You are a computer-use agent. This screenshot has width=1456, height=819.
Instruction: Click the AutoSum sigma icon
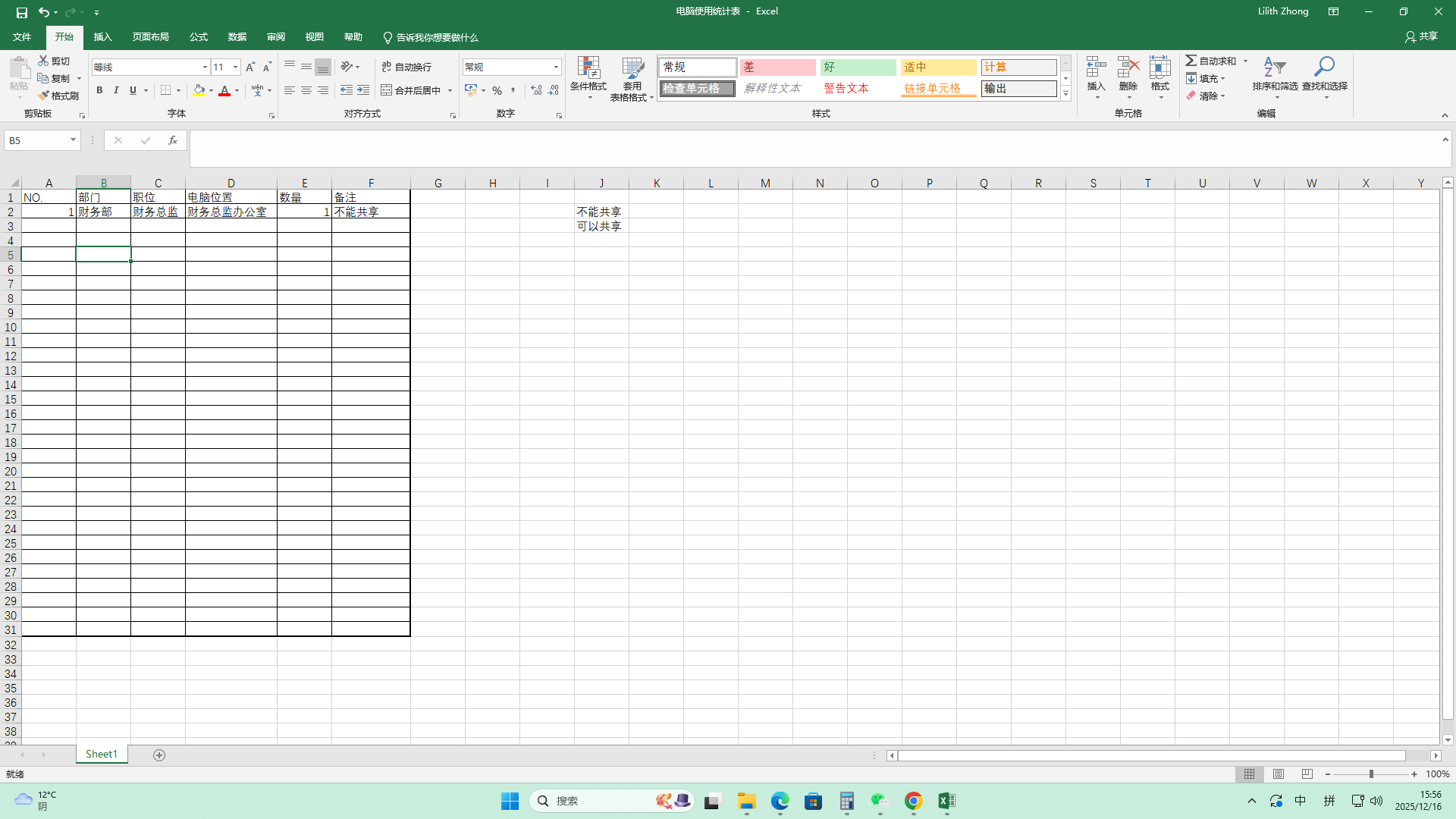tap(1191, 61)
